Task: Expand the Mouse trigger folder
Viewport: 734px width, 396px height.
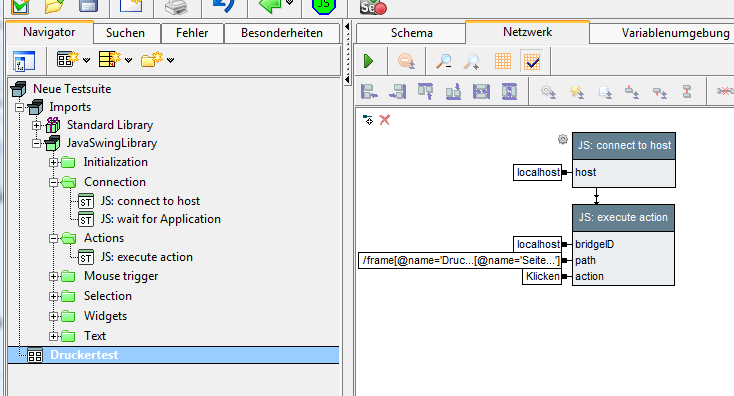Action: pyautogui.click(x=53, y=277)
